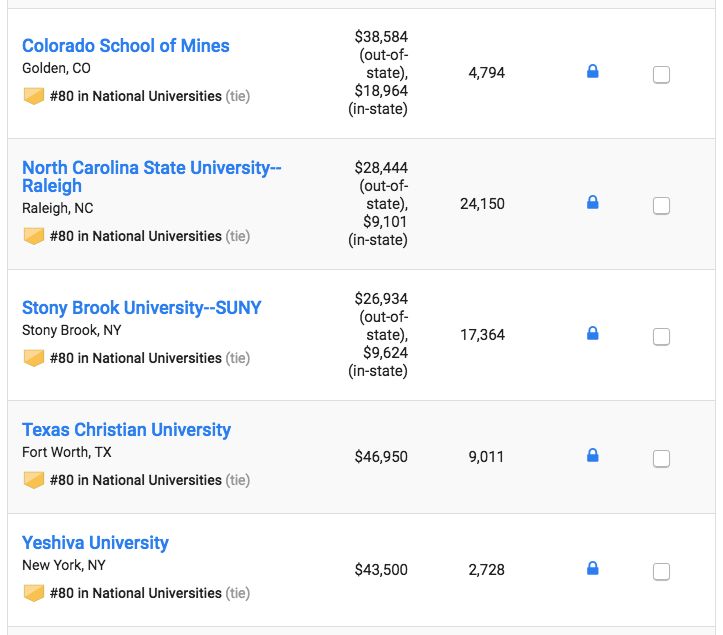Image resolution: width=723 pixels, height=635 pixels.
Task: Click lock icon for Colorado School of Mines
Action: click(592, 72)
